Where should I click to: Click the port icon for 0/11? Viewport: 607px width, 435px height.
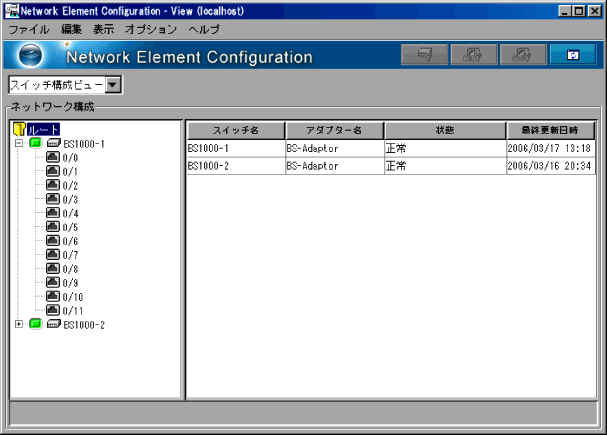click(52, 311)
